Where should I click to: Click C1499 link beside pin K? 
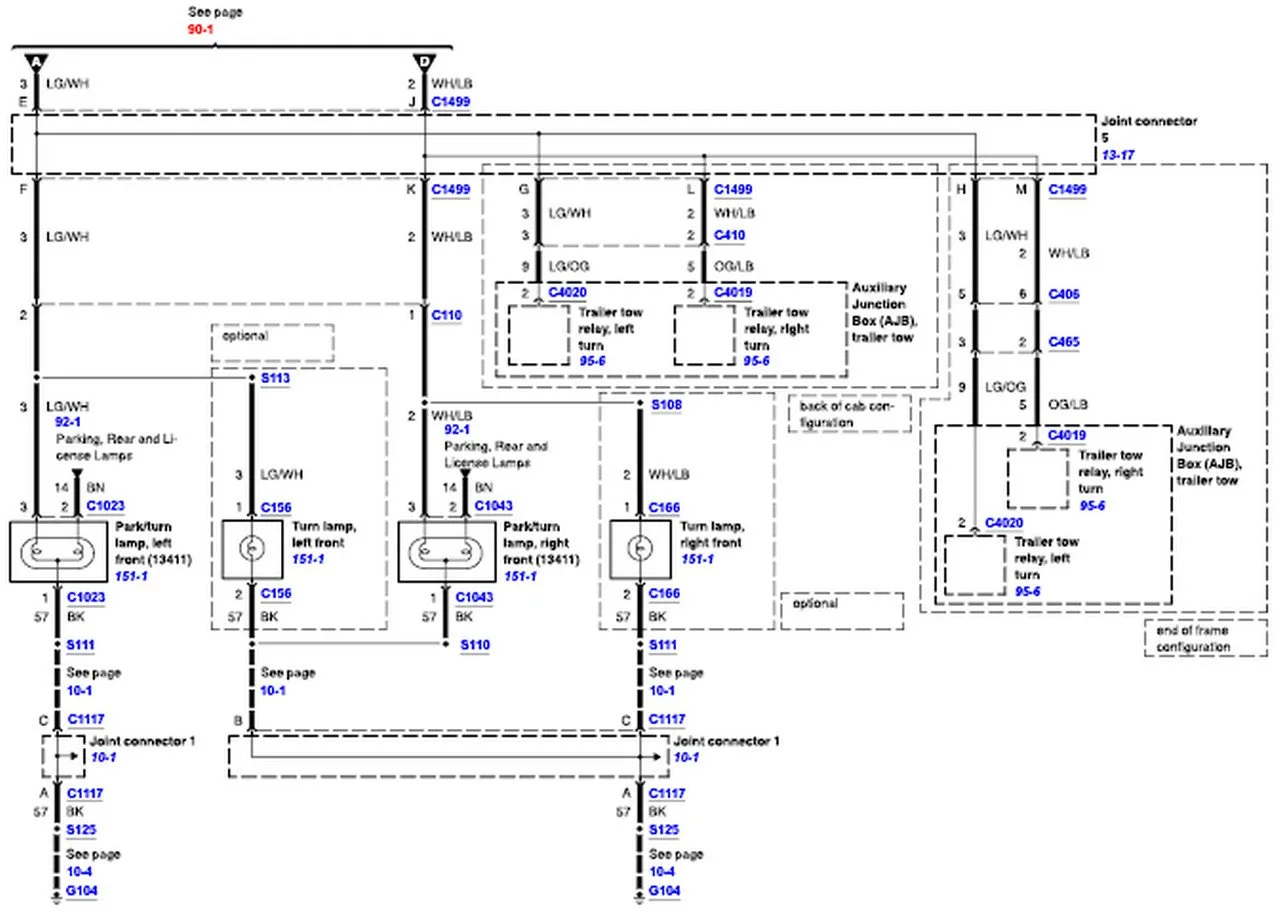450,188
